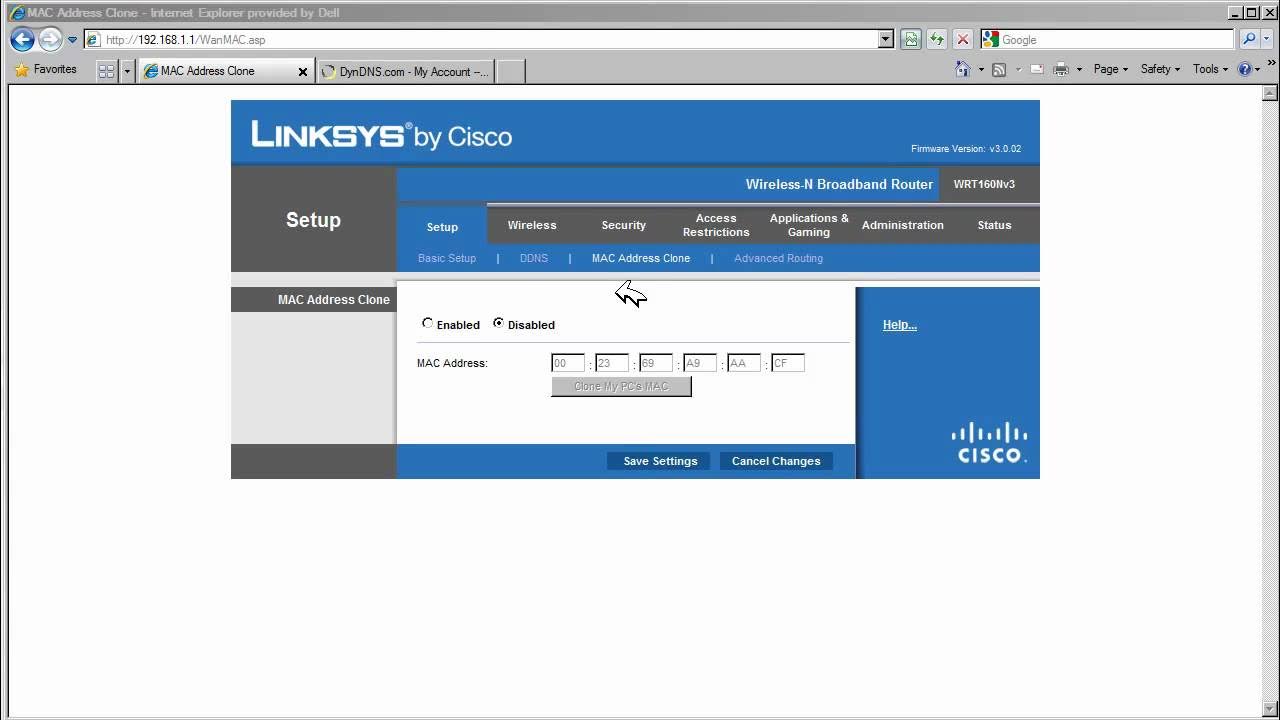Click the Quick Tabs grid icon

point(106,71)
